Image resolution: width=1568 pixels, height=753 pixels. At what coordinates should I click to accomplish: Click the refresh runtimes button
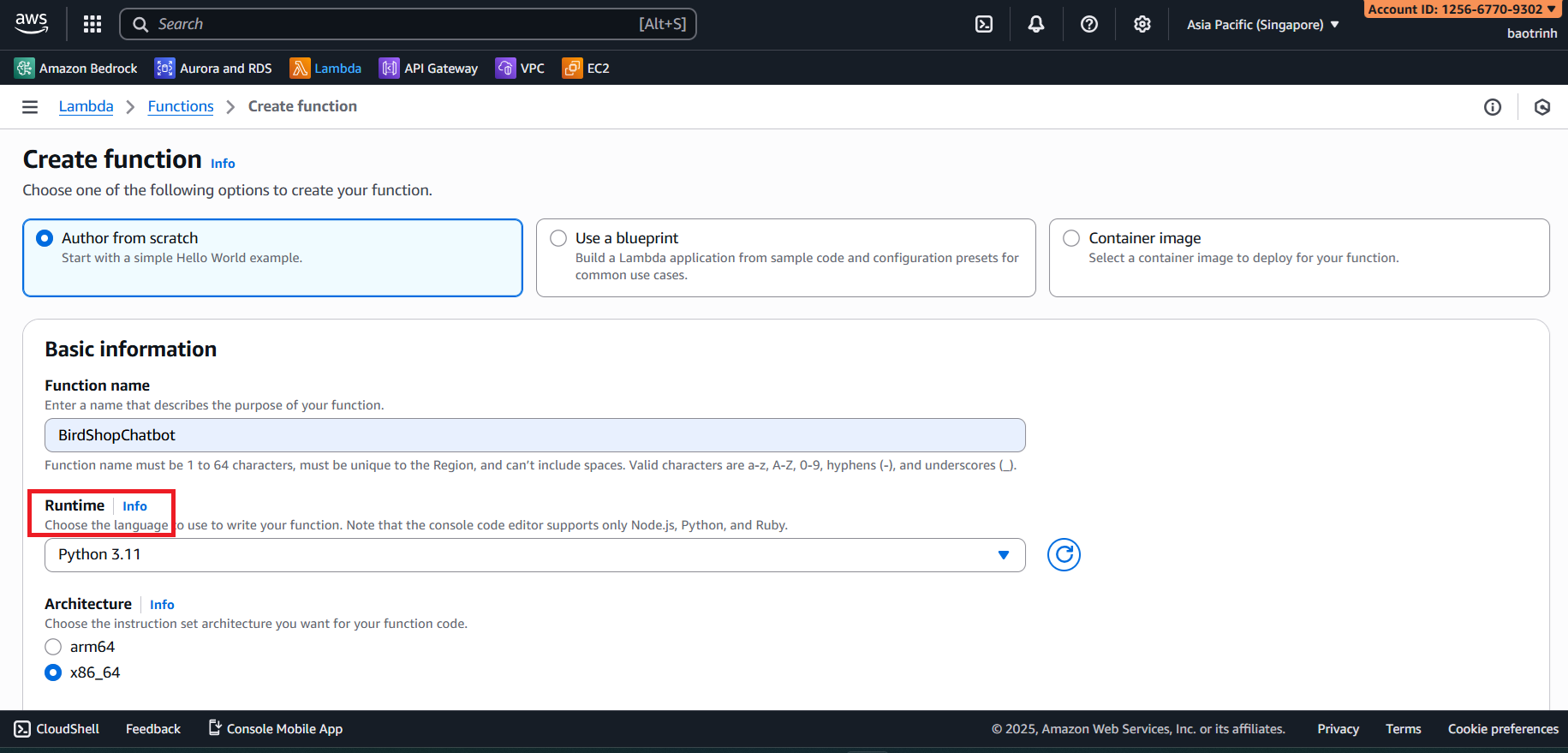coord(1064,555)
